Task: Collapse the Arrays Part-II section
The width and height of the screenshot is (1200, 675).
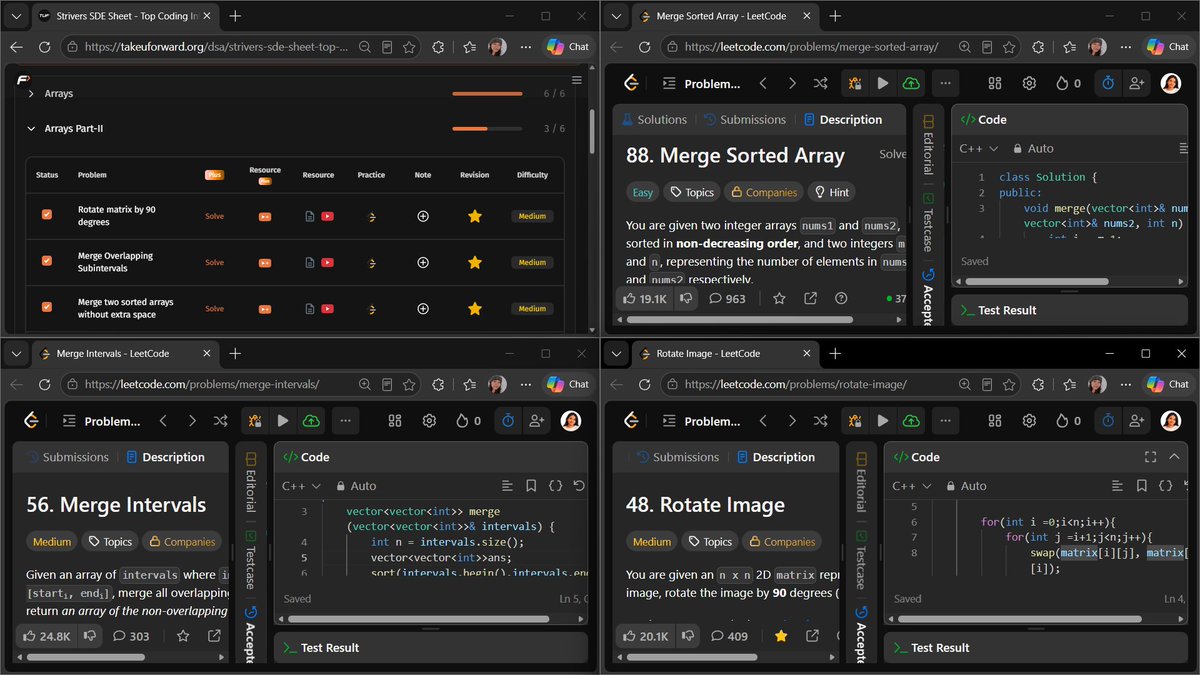Action: (x=31, y=128)
